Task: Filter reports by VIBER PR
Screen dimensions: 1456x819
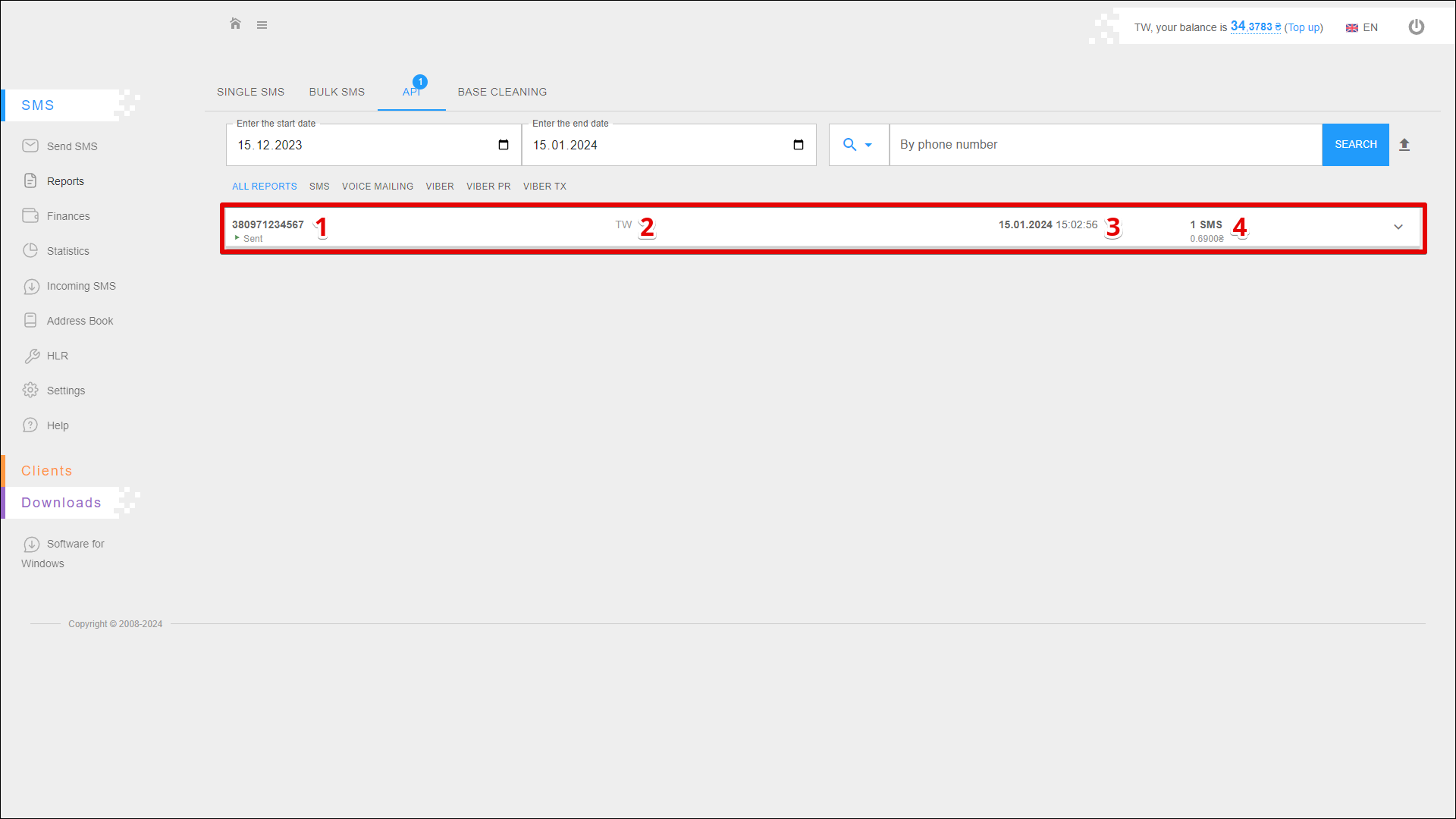Action: [x=488, y=187]
